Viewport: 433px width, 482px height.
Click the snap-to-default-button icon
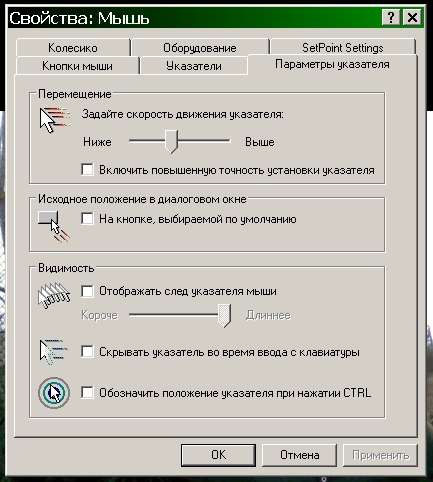tap(54, 226)
